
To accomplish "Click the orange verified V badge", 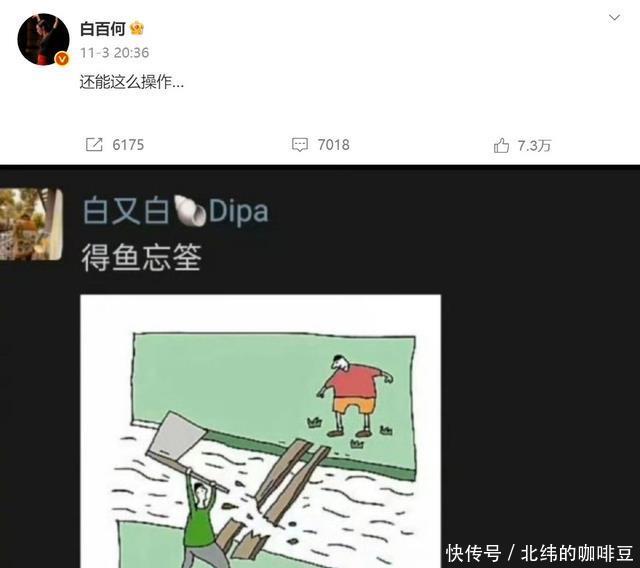I will tap(62, 59).
